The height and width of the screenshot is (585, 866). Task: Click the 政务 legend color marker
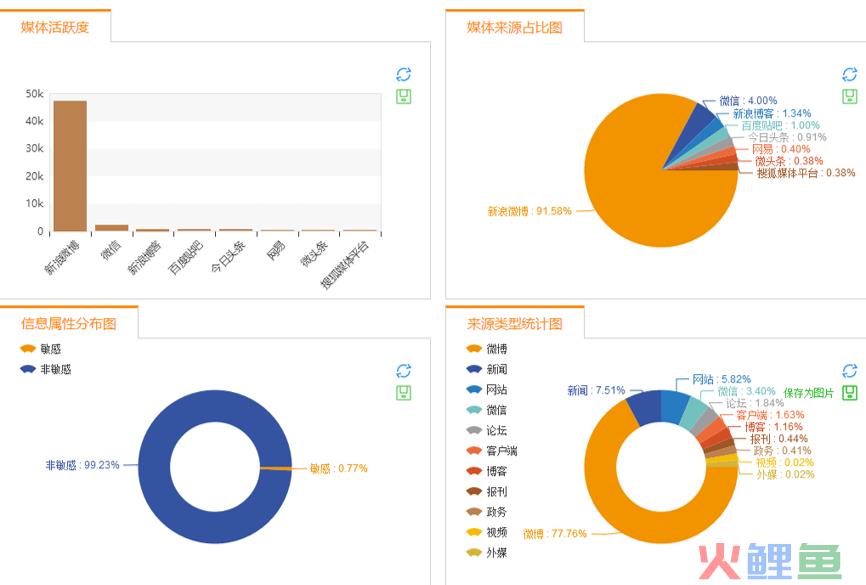click(x=474, y=512)
